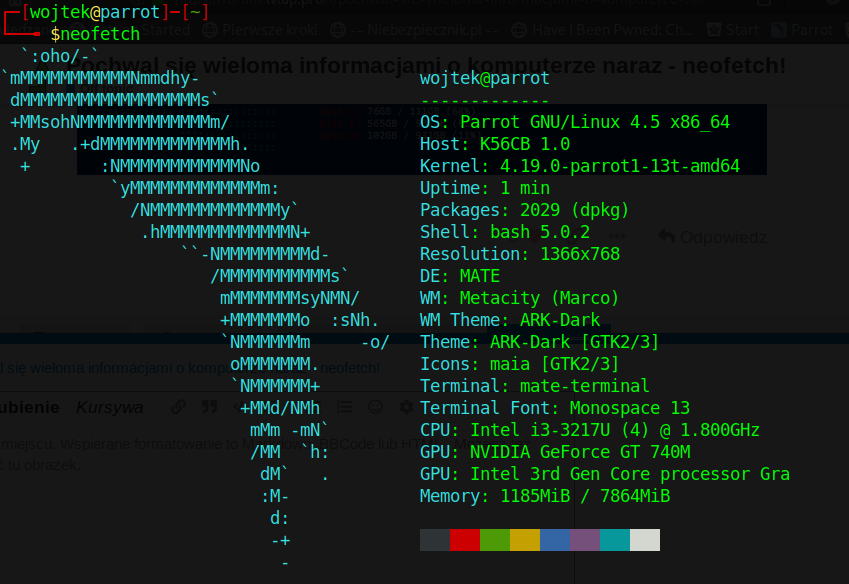849x584 pixels.
Task: Toggle Kursywa italic formatting in editor
Action: pos(109,408)
